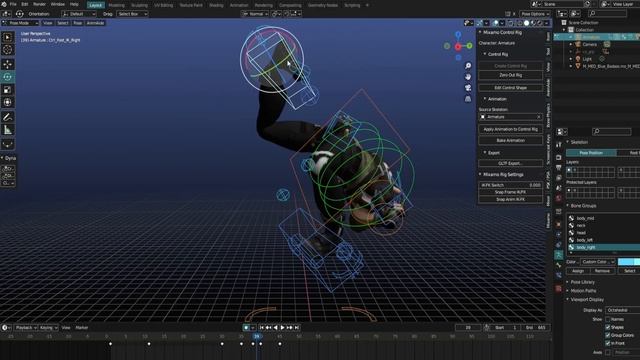The height and width of the screenshot is (360, 640).
Task: Open the Custom Color dropdown for bone group
Action: click(x=598, y=262)
